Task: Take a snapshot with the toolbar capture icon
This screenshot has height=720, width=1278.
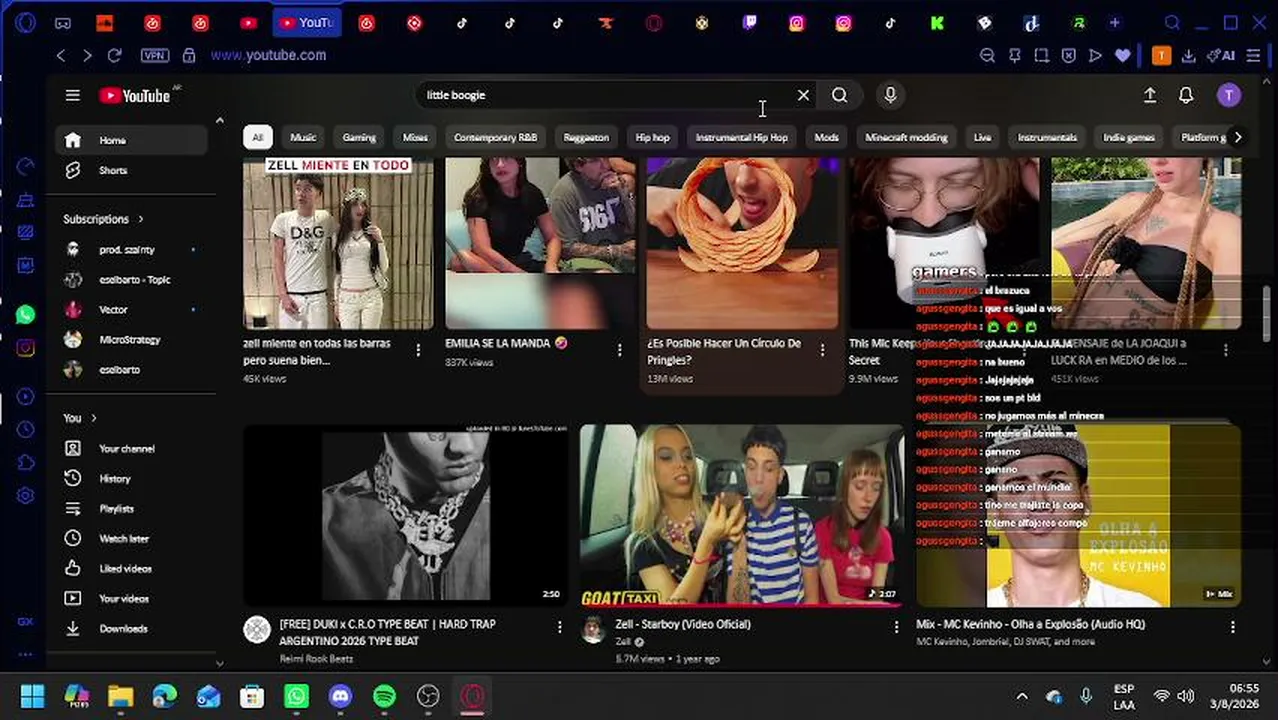Action: point(1041,56)
